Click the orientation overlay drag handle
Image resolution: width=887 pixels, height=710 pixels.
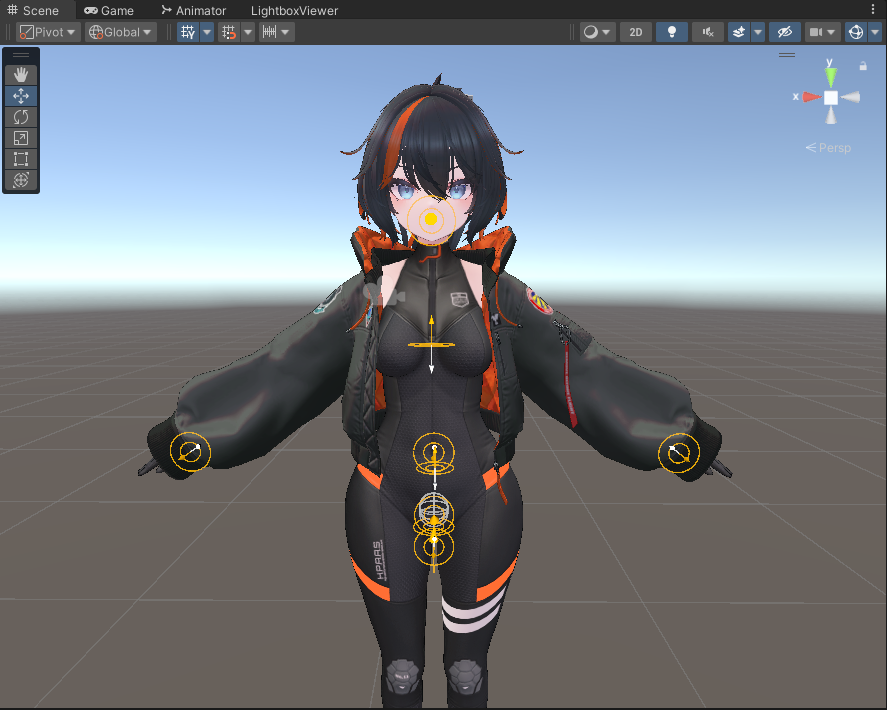787,55
